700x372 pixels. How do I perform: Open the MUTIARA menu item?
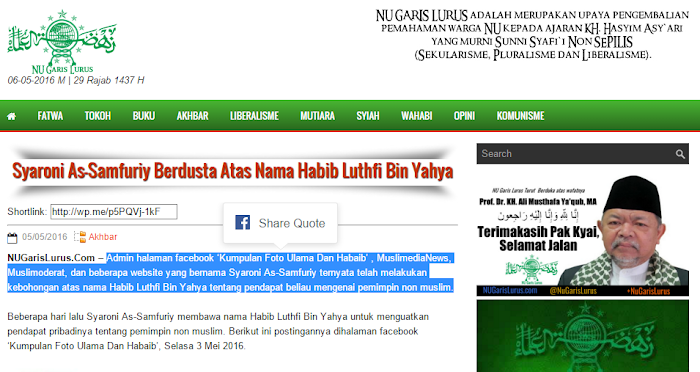tap(317, 116)
